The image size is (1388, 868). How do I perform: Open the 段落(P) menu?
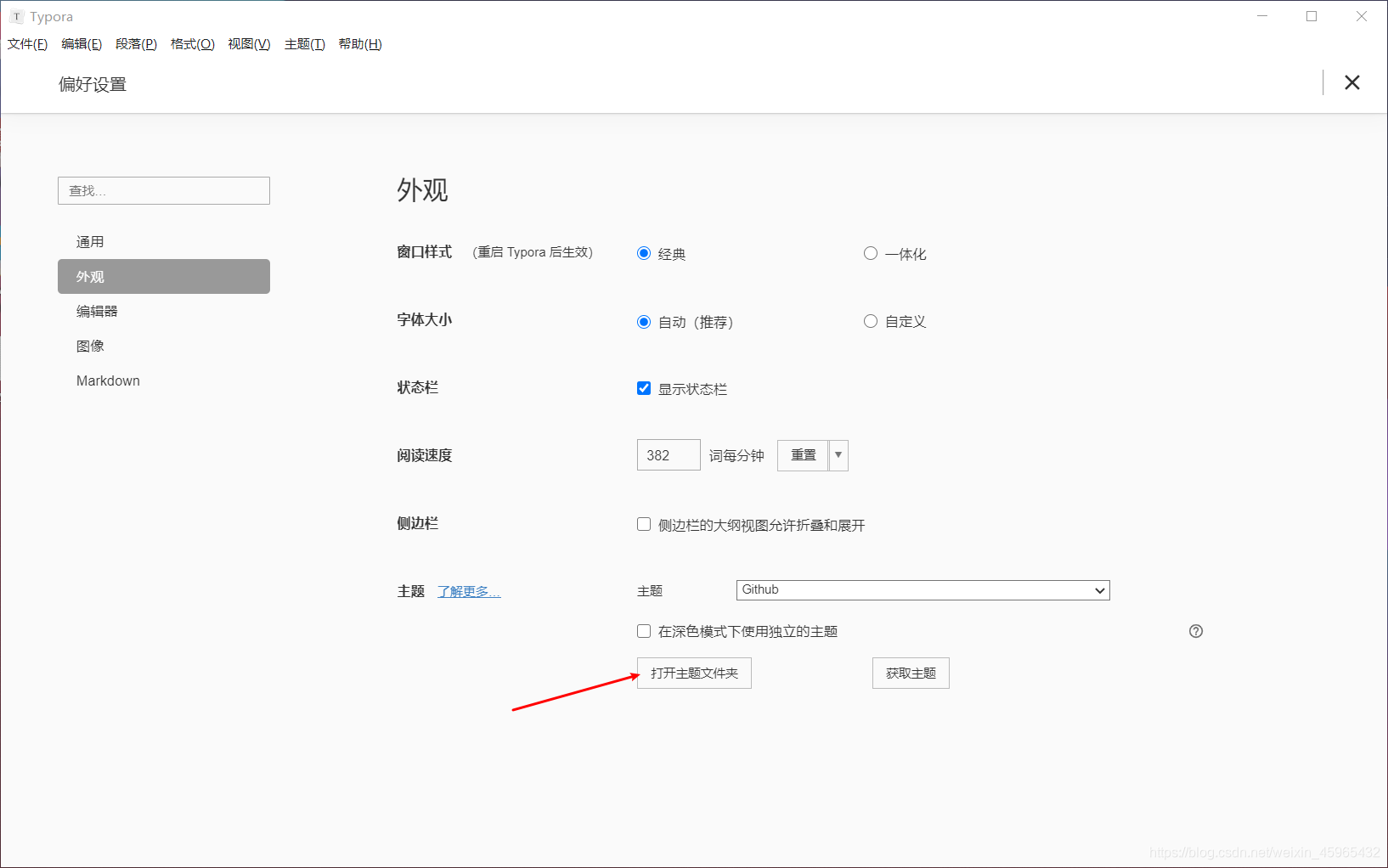coord(136,44)
